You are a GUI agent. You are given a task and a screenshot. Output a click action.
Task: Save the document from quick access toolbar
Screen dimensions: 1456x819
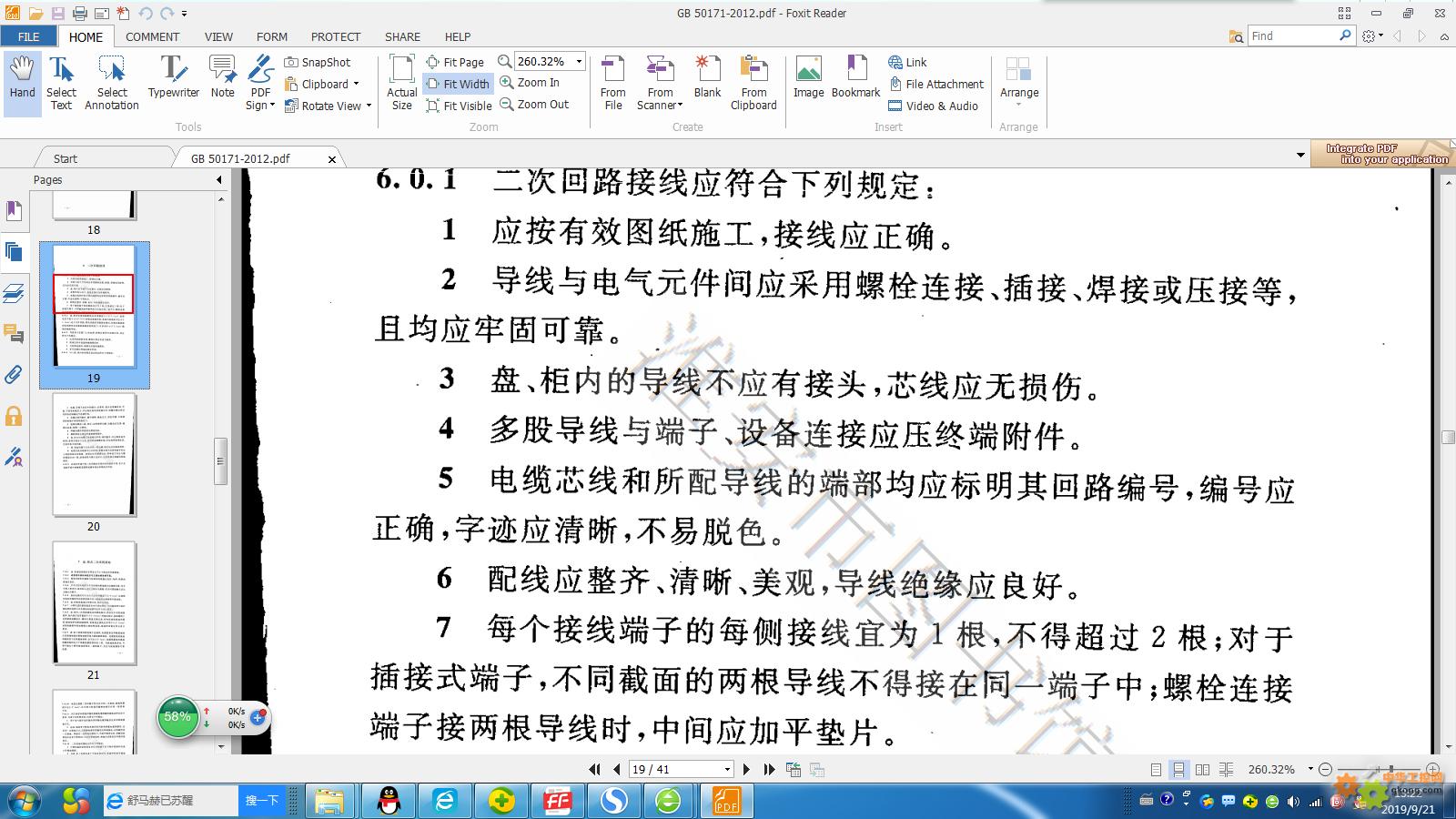click(x=57, y=14)
